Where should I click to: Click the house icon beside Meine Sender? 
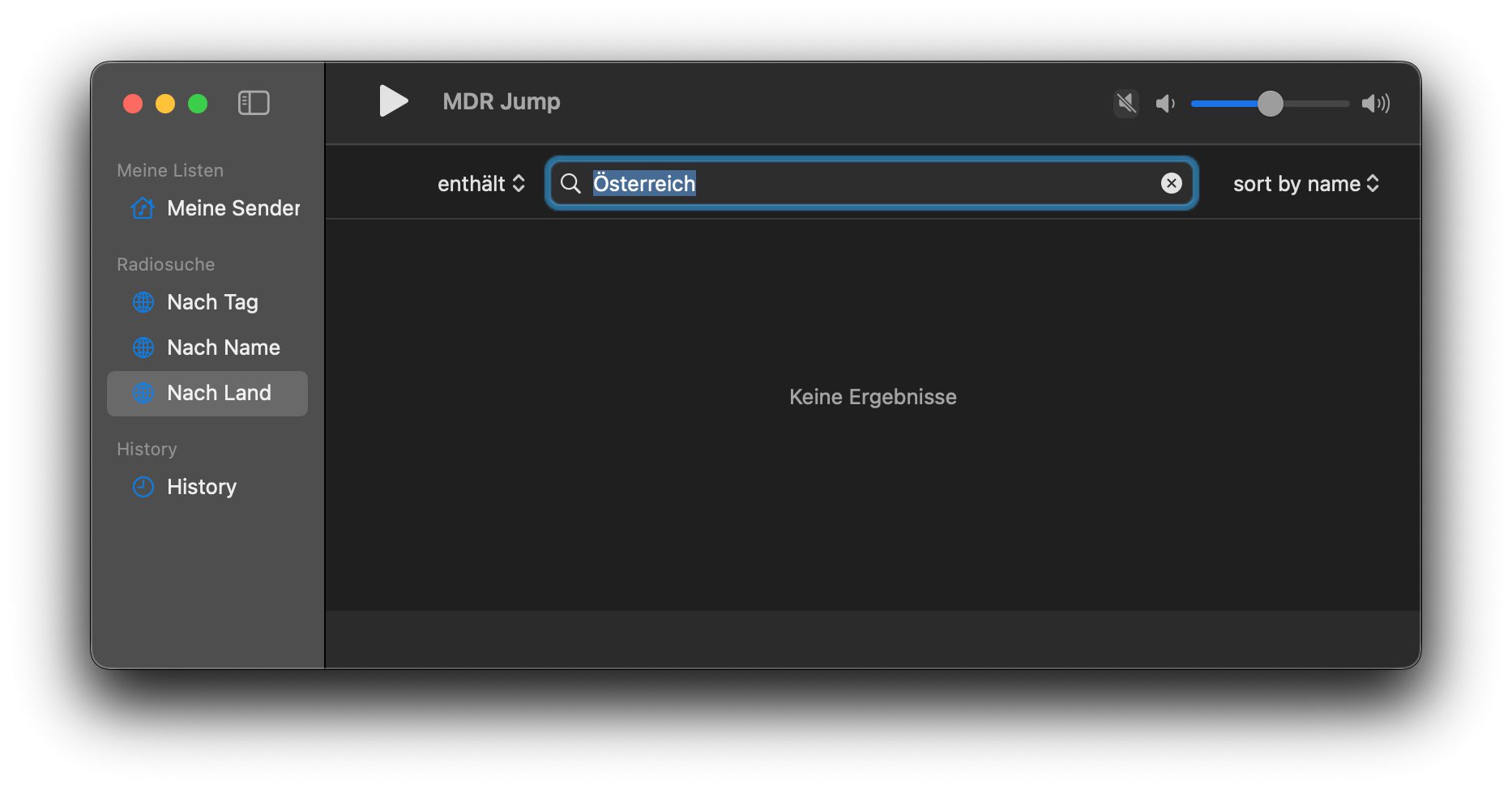tap(143, 208)
